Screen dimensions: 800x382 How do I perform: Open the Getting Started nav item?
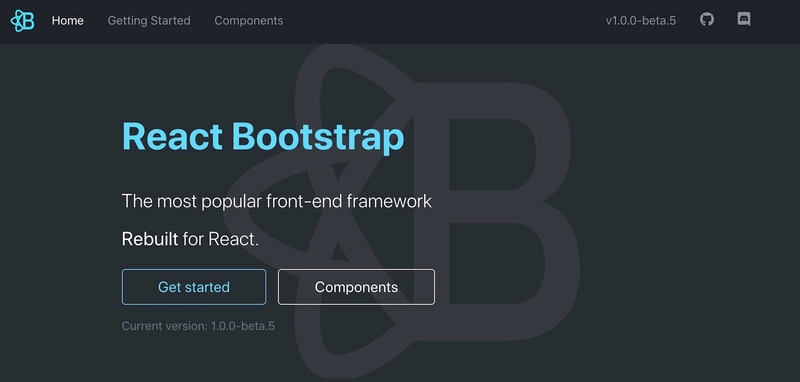tap(149, 21)
